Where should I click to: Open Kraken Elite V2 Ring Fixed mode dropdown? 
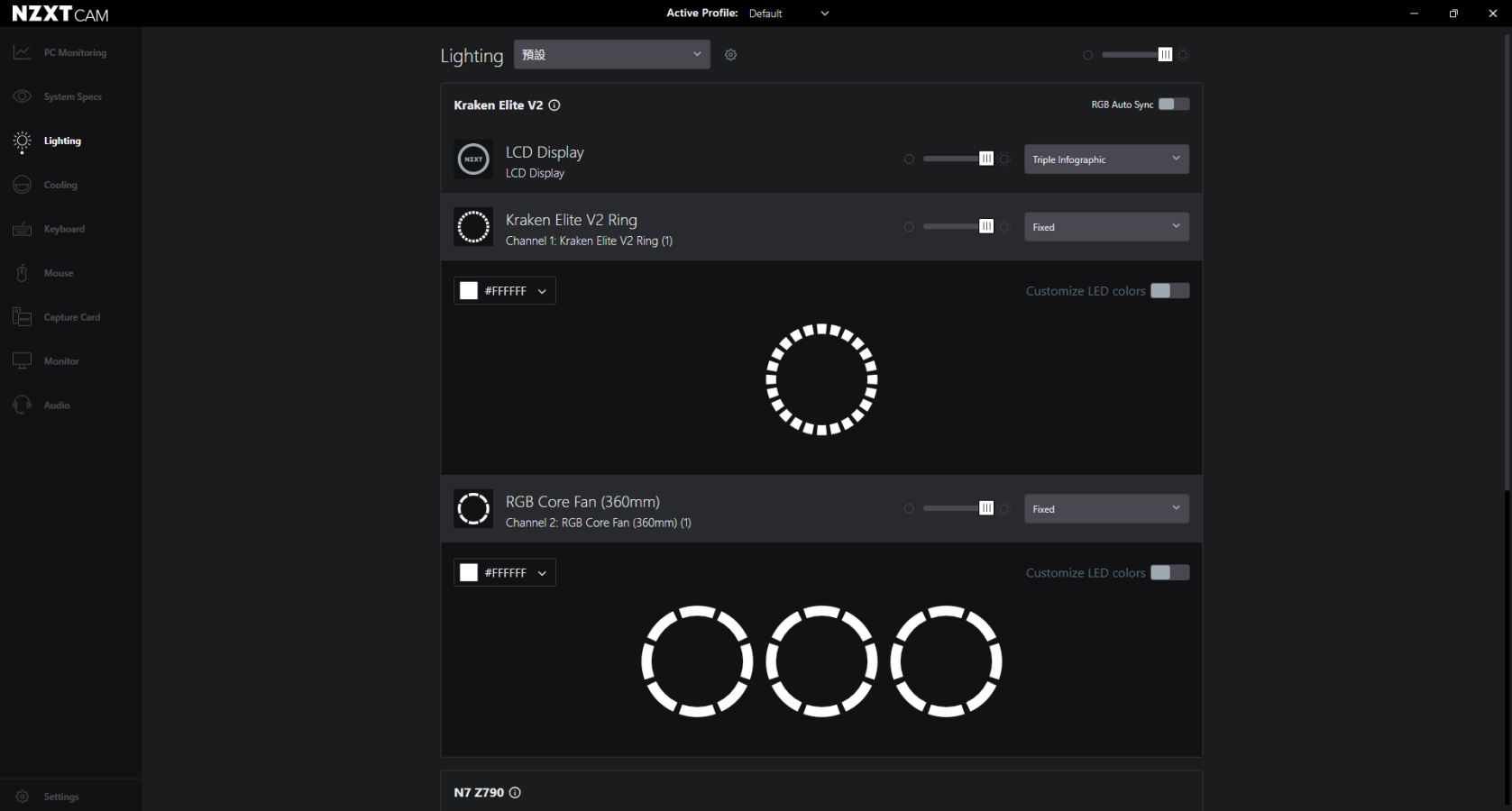coord(1105,227)
